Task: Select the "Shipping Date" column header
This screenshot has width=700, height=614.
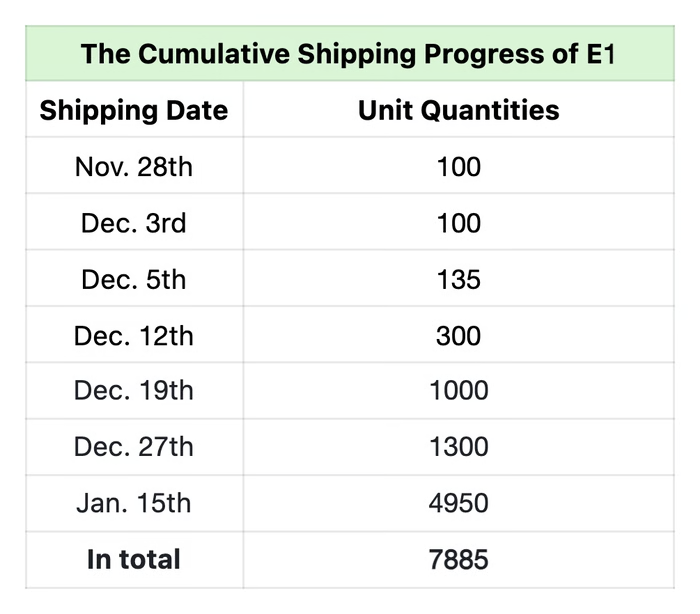Action: [134, 110]
